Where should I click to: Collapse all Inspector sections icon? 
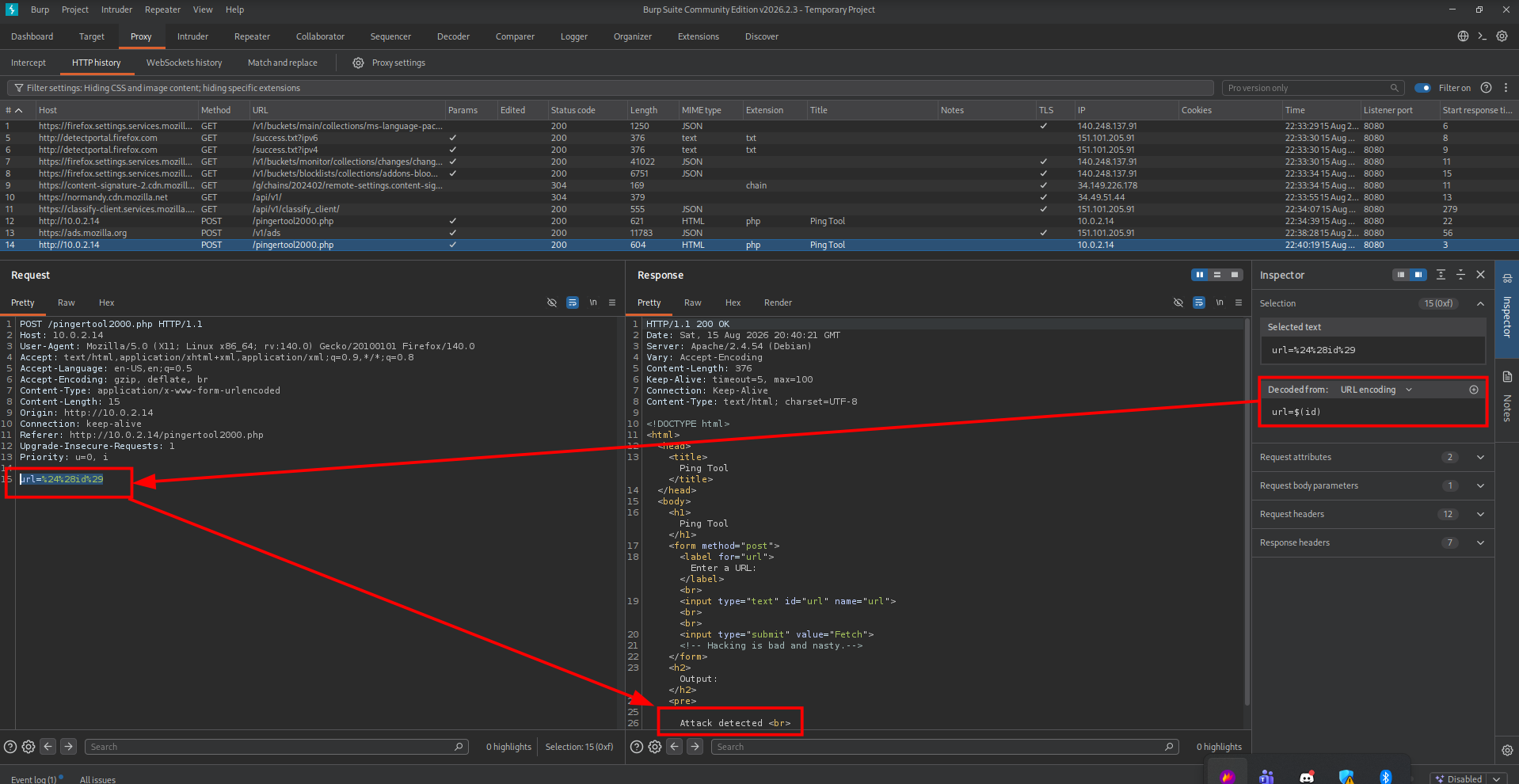click(1460, 275)
